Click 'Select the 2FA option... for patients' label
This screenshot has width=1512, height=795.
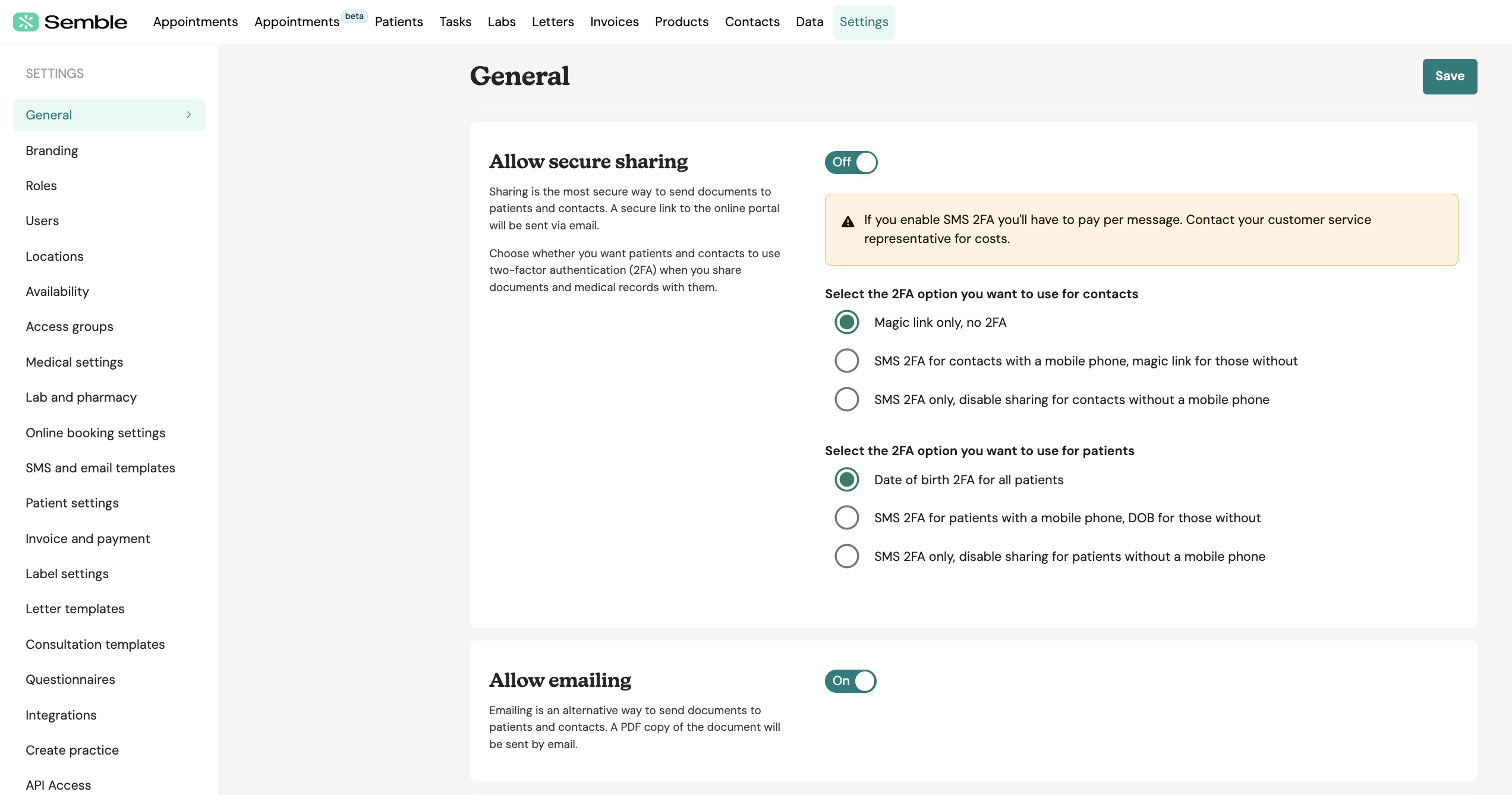pos(979,450)
